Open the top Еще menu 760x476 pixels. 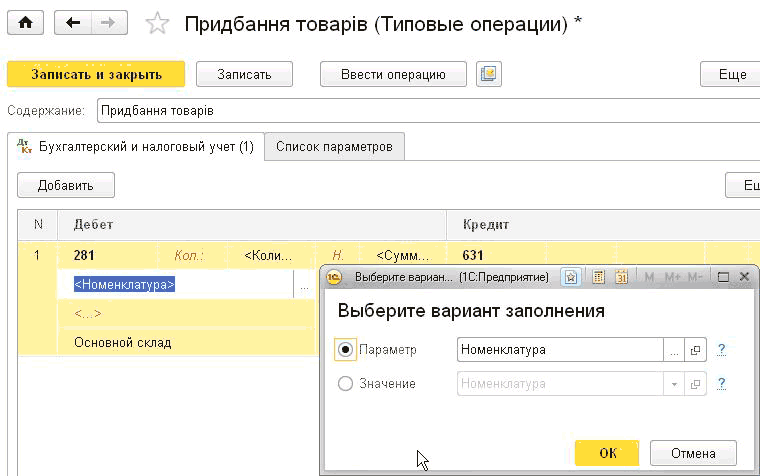[x=732, y=74]
